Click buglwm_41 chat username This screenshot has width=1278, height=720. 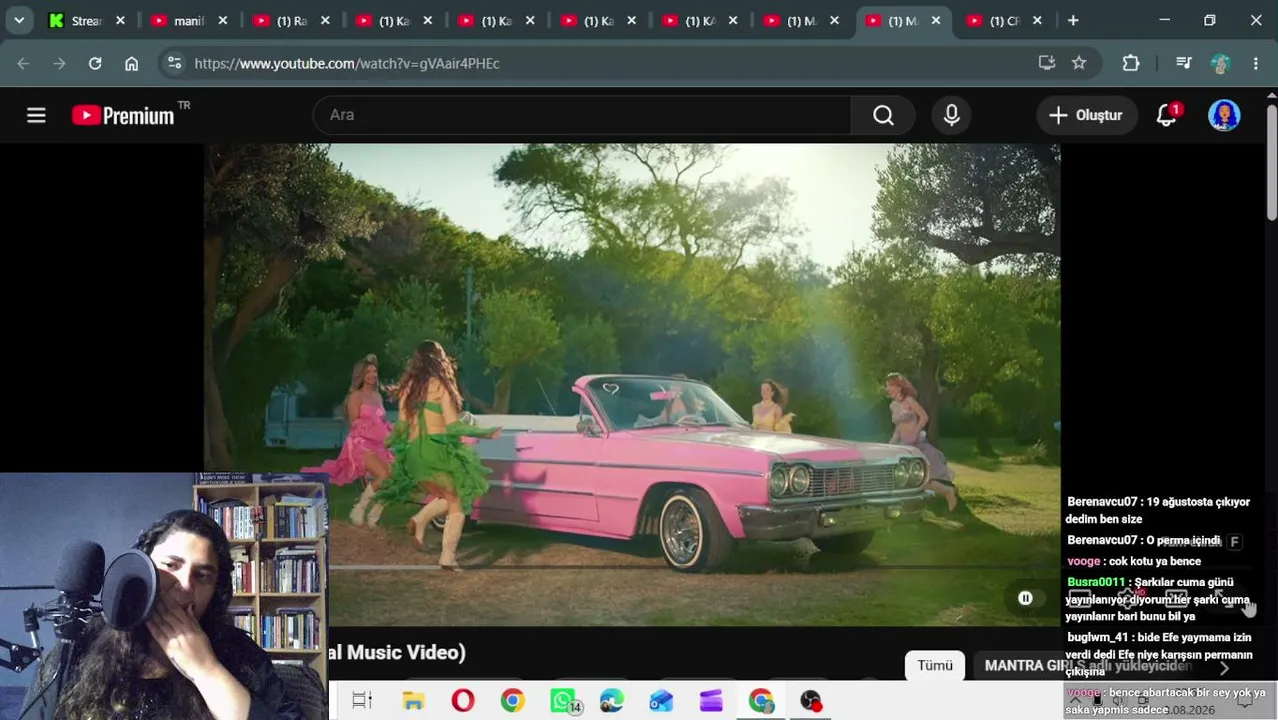pyautogui.click(x=1097, y=637)
